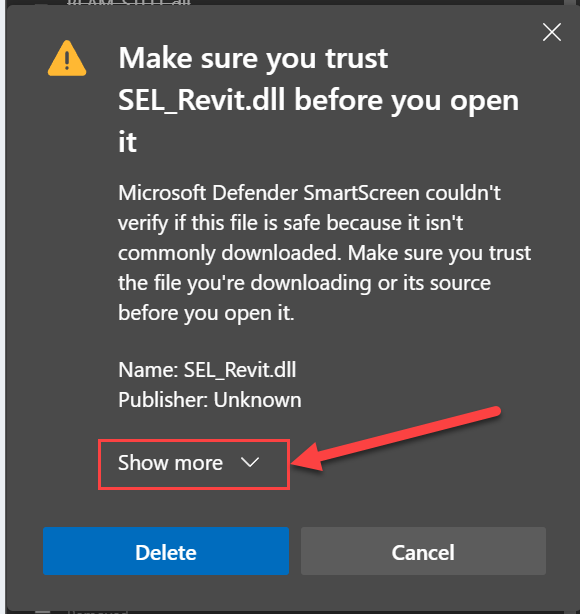The width and height of the screenshot is (580, 614).
Task: Click the 'Make sure you trust' heading
Action: pos(253,59)
